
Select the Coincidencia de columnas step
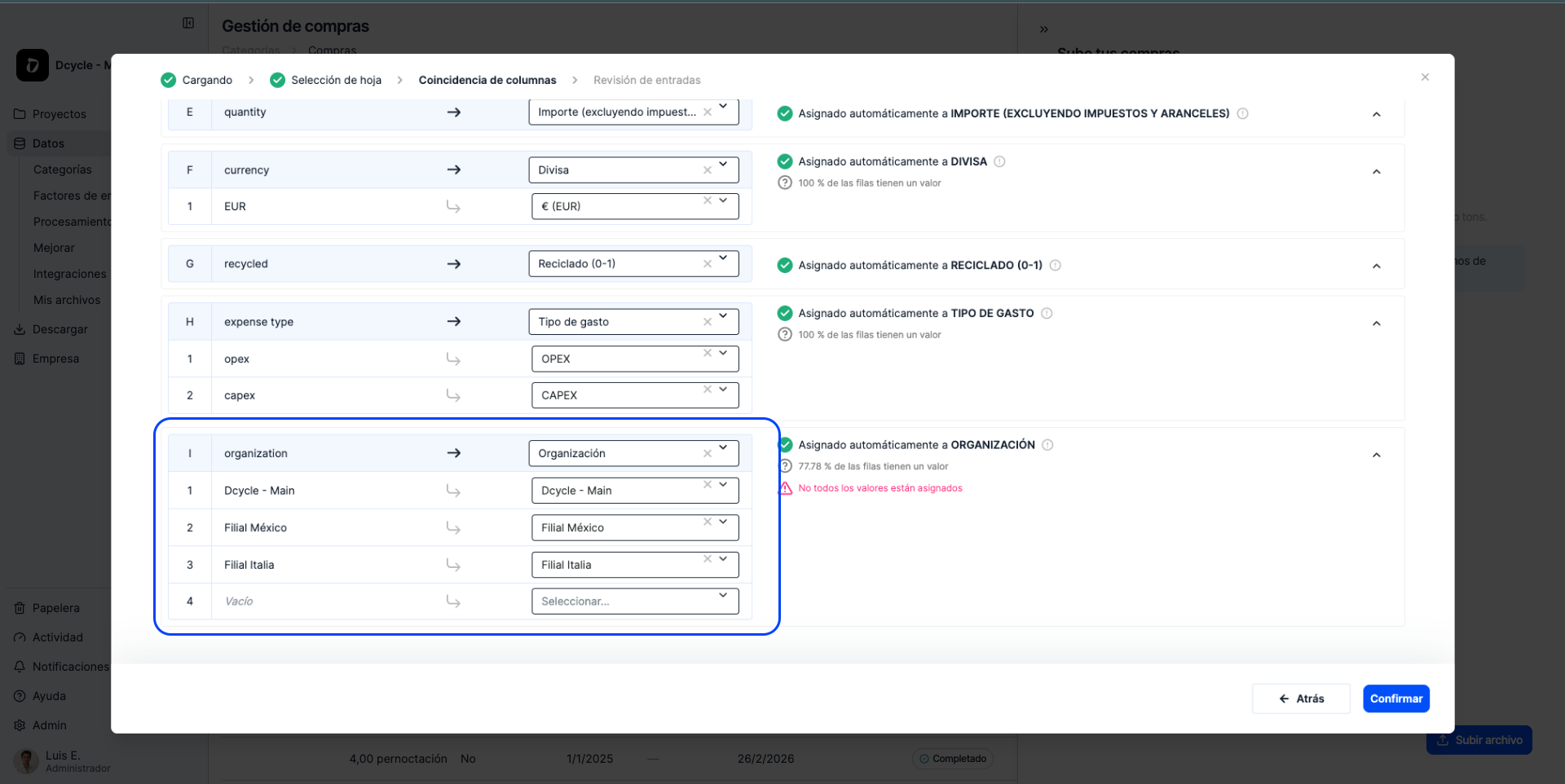coord(487,80)
